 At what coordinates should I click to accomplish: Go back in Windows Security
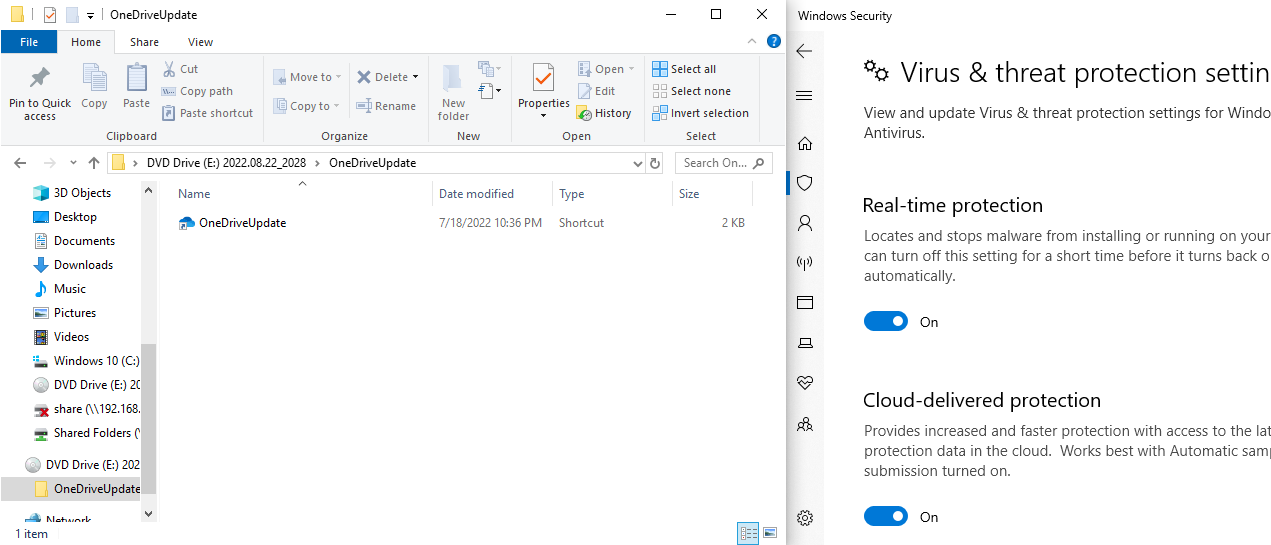coord(805,52)
